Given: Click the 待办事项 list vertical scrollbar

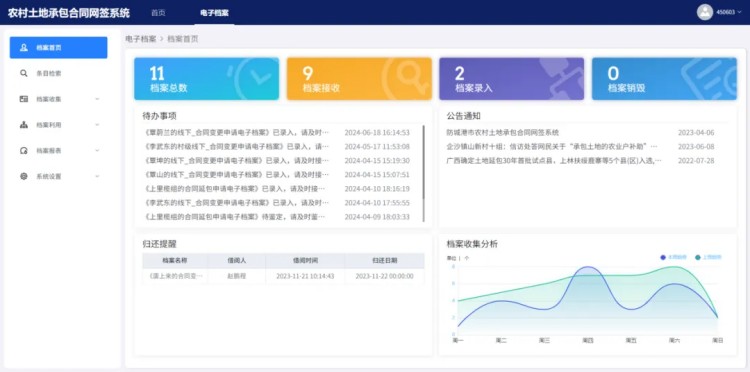Looking at the screenshot, I should (424, 163).
